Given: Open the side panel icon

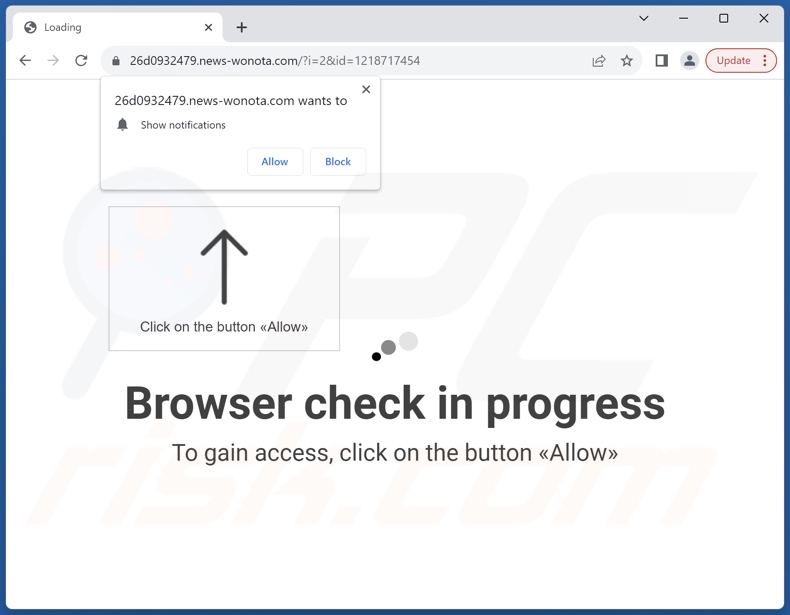Looking at the screenshot, I should tap(662, 61).
